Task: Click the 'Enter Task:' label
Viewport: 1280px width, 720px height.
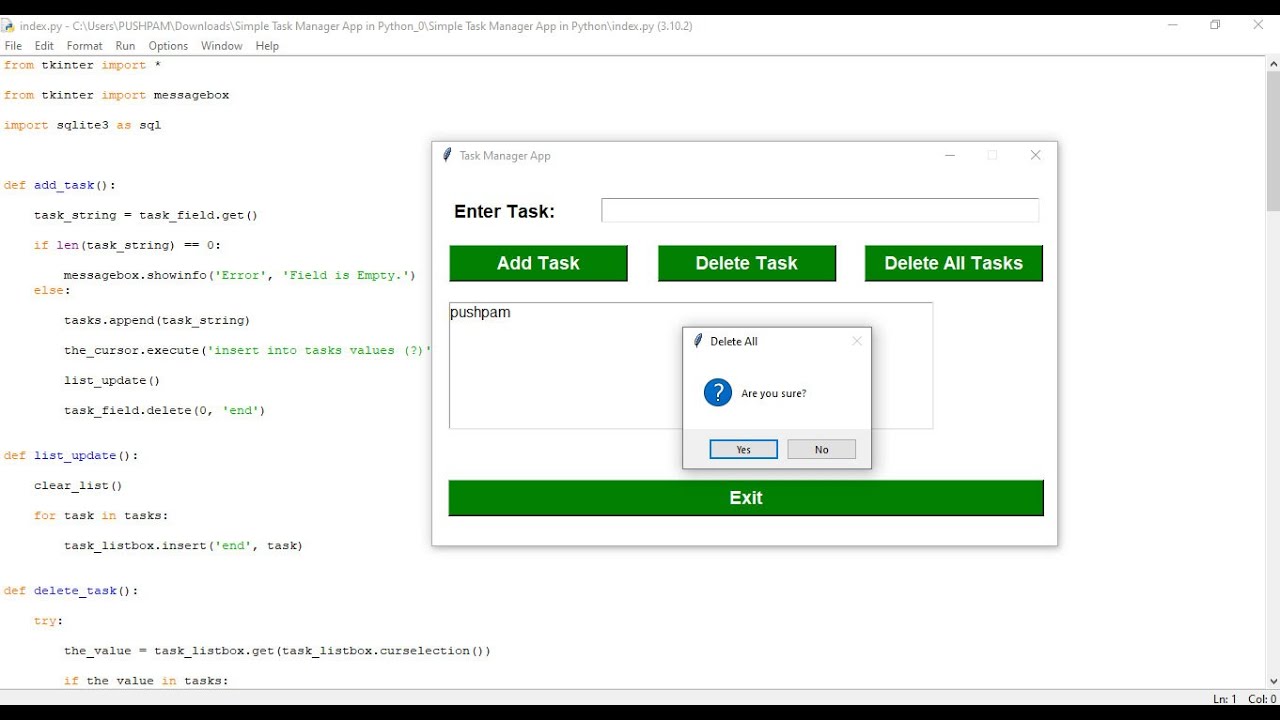Action: click(504, 211)
